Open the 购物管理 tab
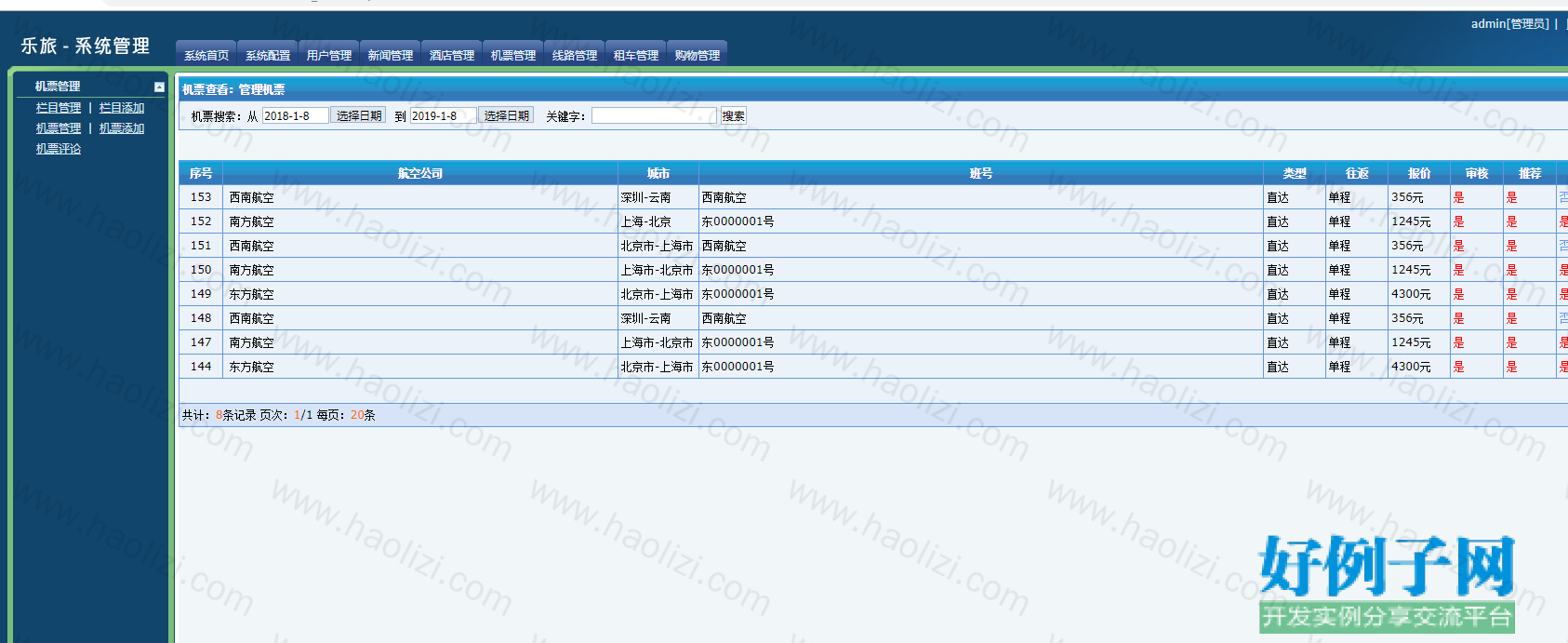 pyautogui.click(x=698, y=55)
